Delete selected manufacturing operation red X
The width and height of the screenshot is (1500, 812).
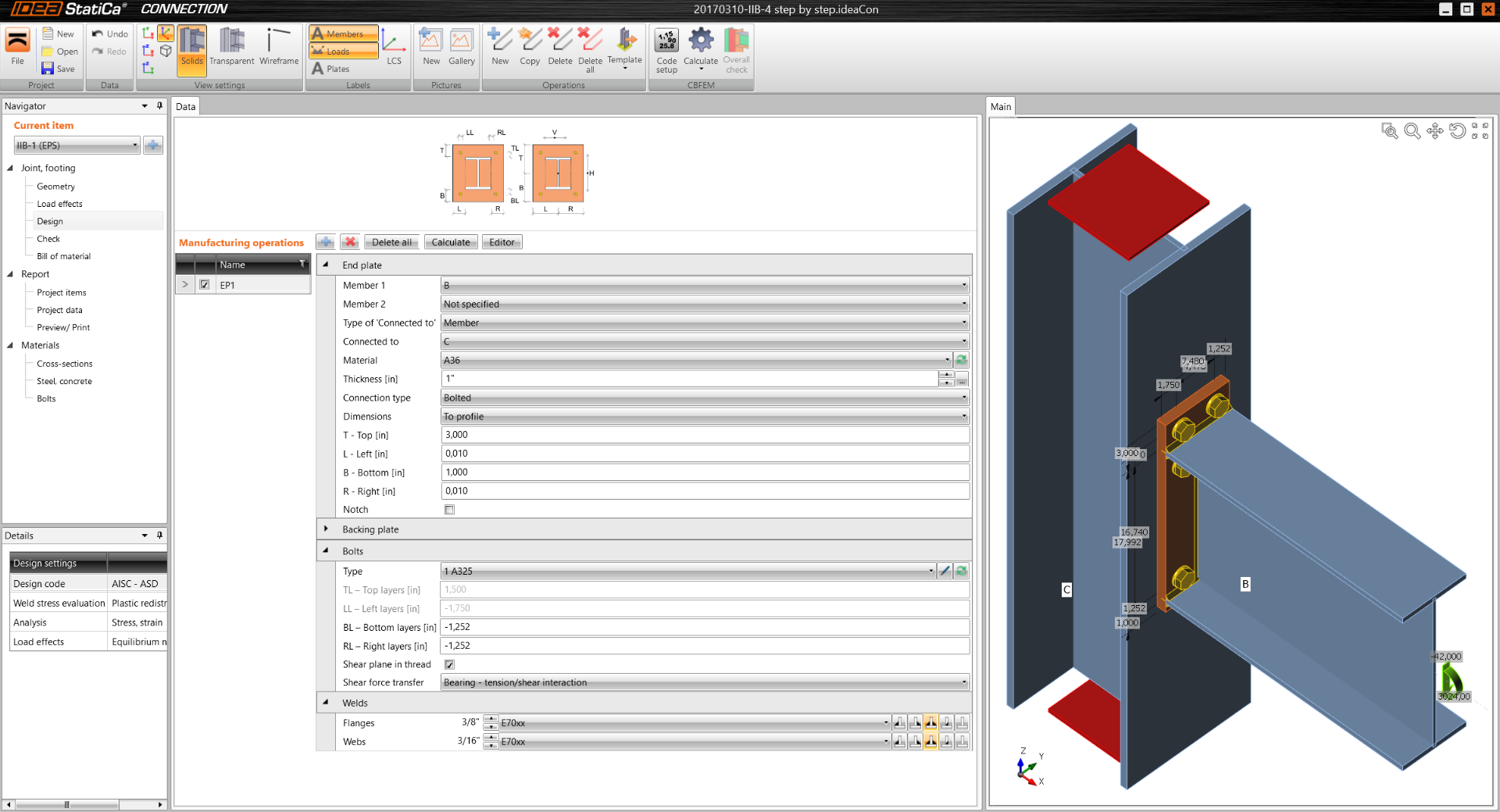click(x=350, y=242)
